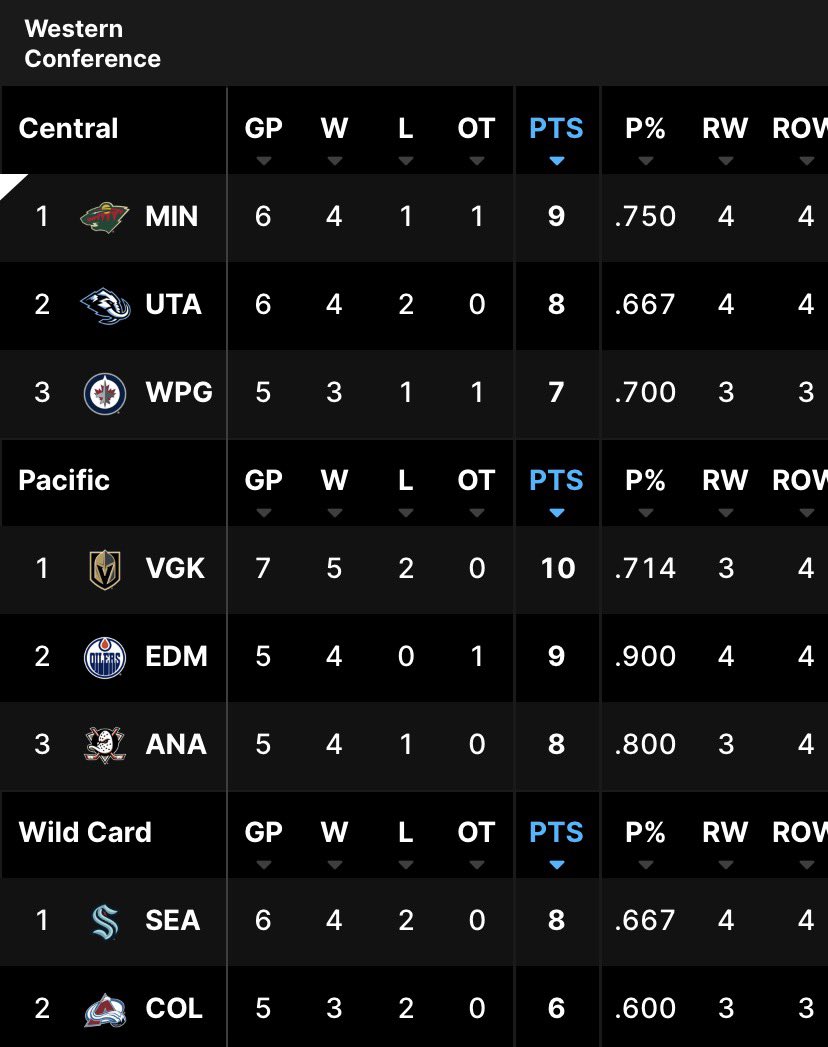The width and height of the screenshot is (828, 1047).
Task: Sort Central division by GP column
Action: tap(263, 136)
